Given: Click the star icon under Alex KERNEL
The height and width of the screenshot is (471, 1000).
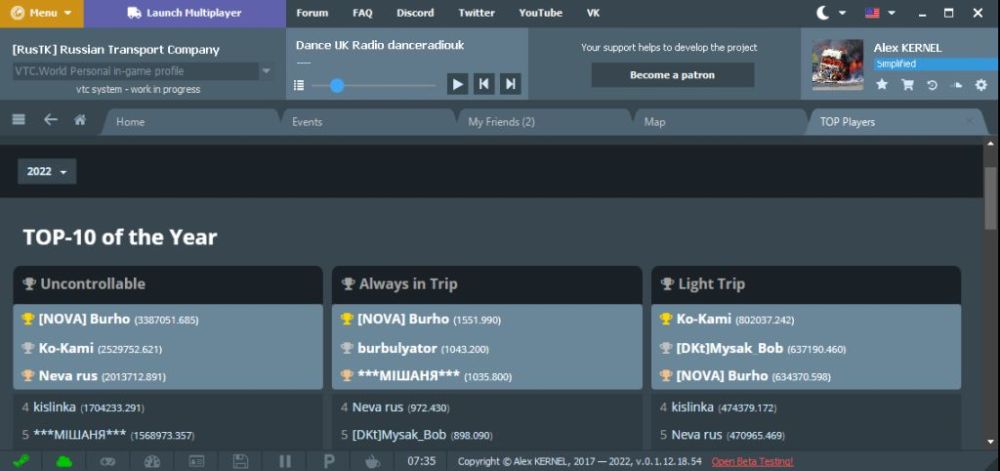Looking at the screenshot, I should coord(881,85).
